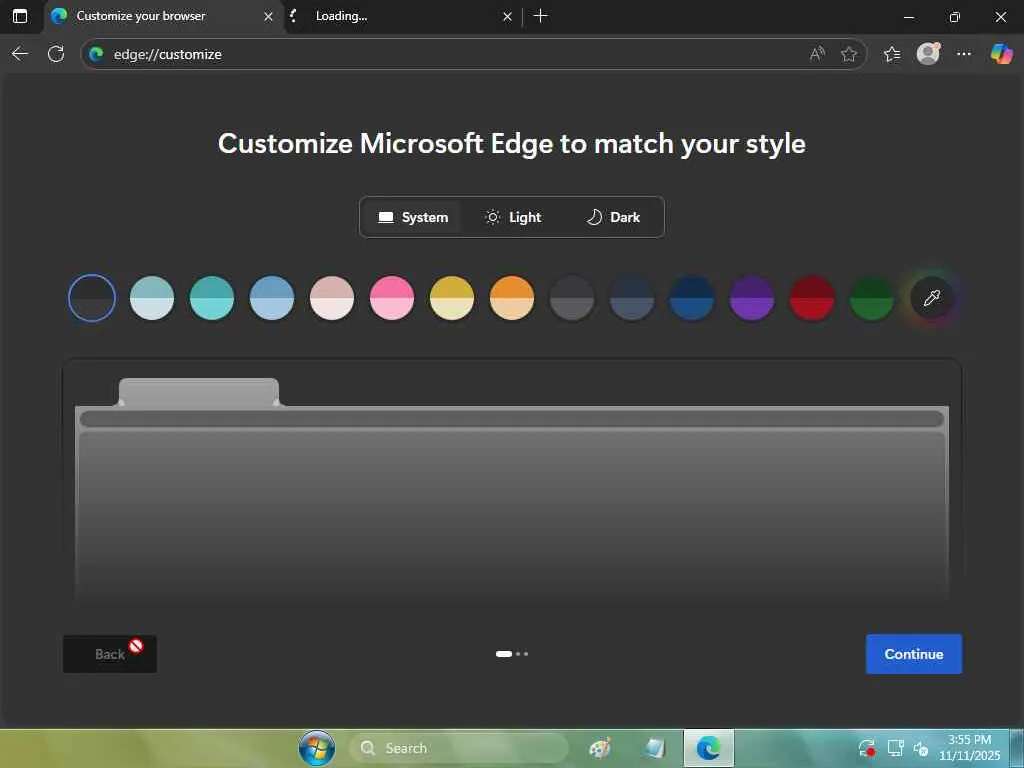
Task: Choose the light blue color swatch
Action: pos(272,298)
